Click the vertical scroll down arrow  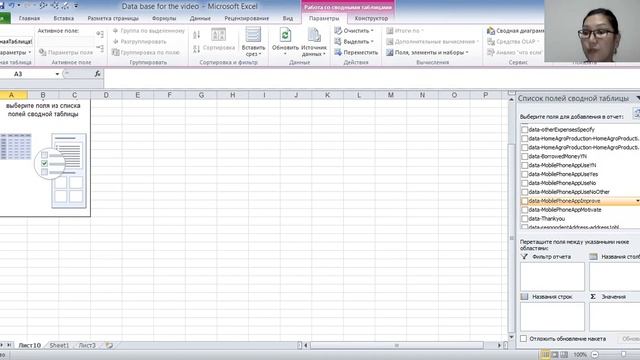tap(511, 337)
